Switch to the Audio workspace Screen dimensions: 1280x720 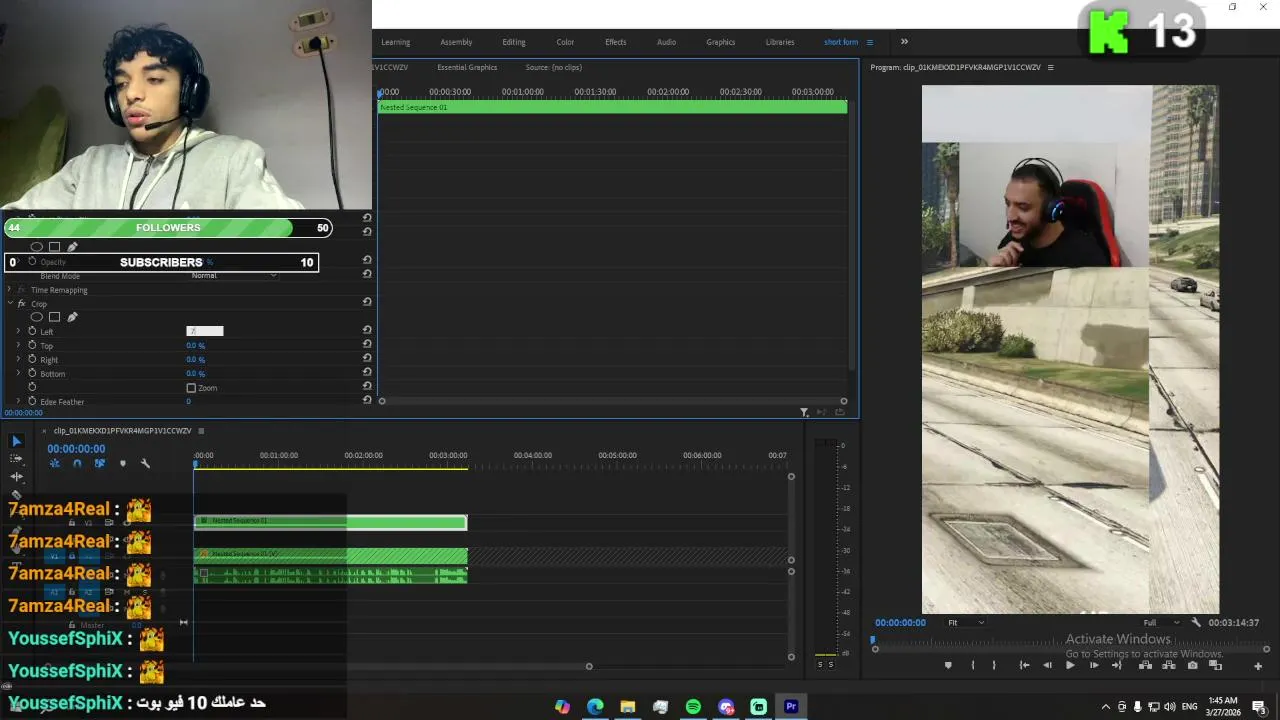[x=666, y=42]
